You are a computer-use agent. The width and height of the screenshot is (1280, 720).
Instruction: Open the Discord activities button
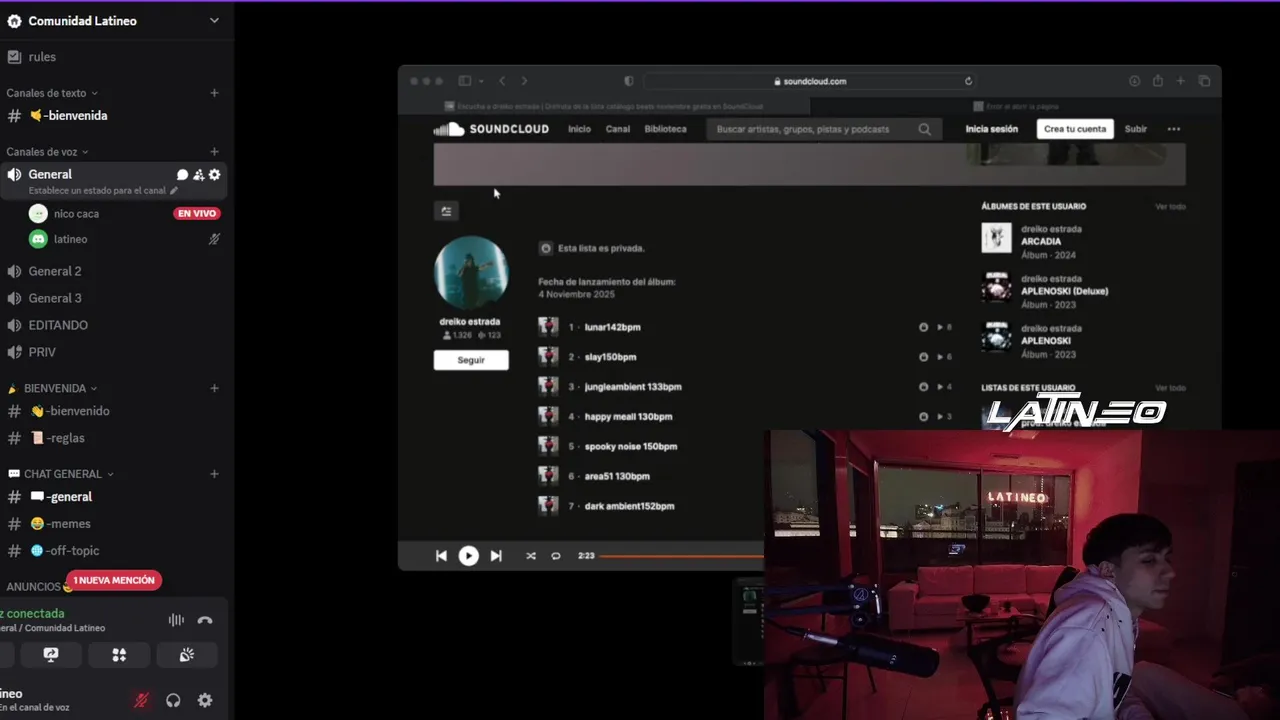119,654
